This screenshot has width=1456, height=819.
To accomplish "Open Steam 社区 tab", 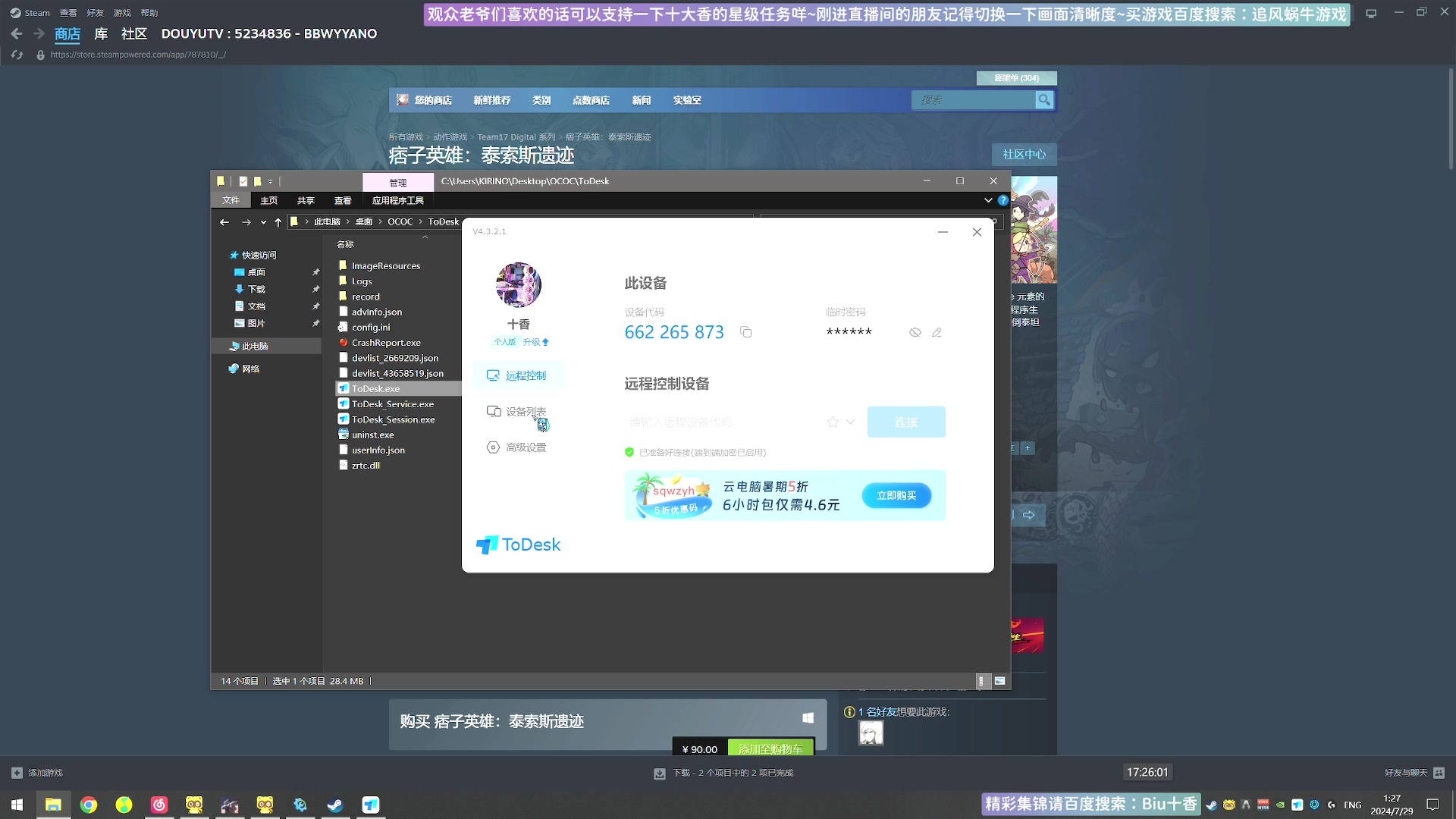I will pos(134,33).
